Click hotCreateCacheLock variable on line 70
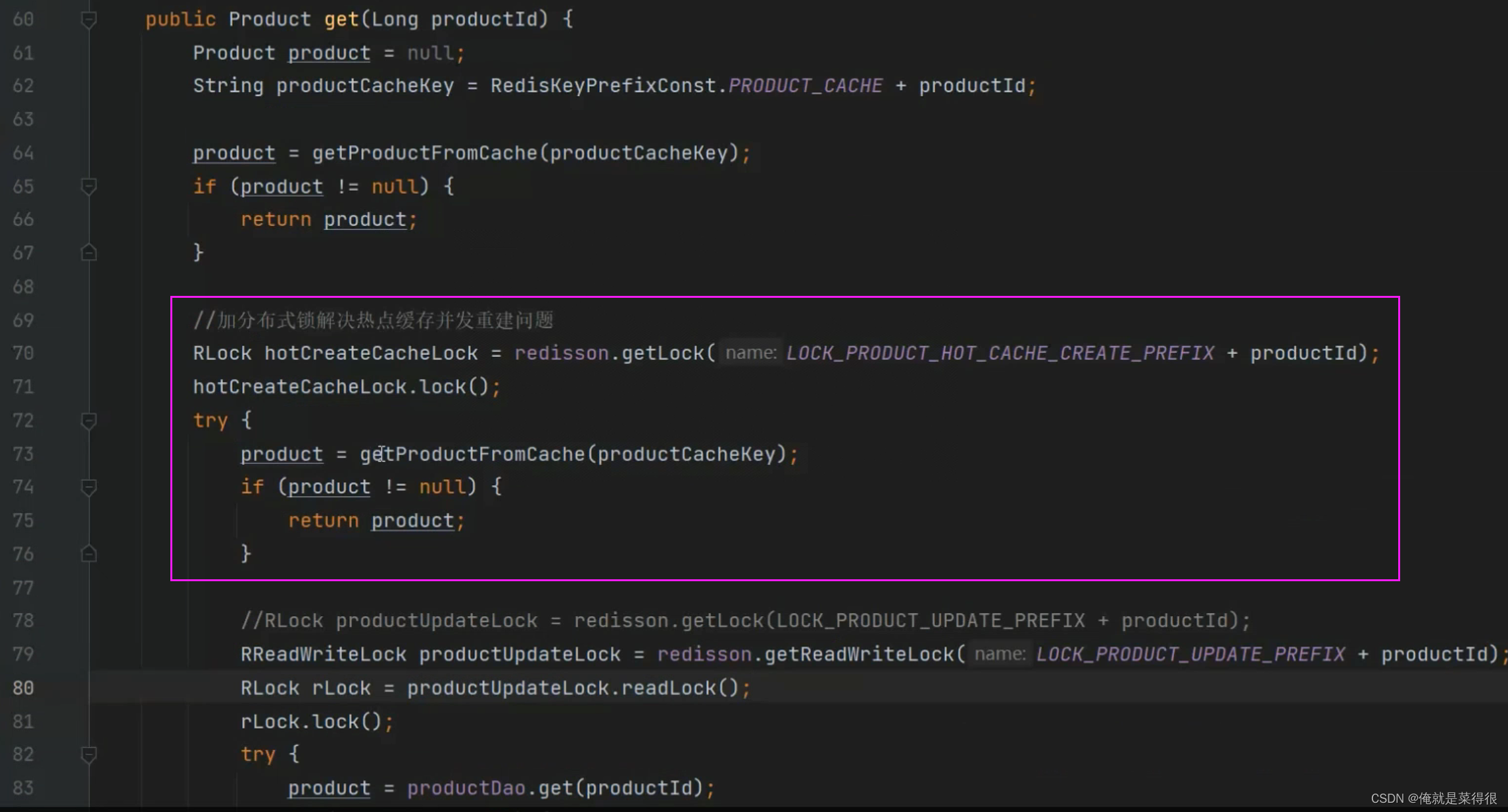This screenshot has width=1508, height=812. (x=371, y=353)
